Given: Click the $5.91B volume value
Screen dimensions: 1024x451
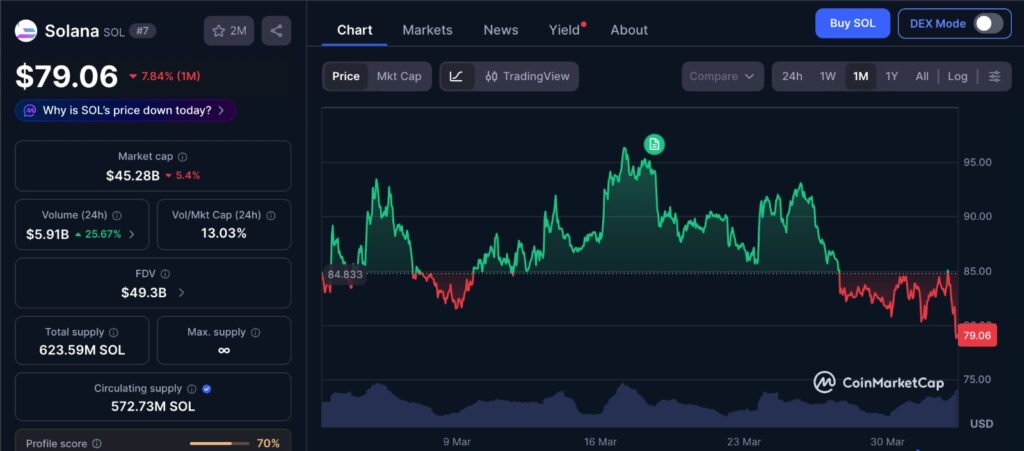Looking at the screenshot, I should coord(47,234).
